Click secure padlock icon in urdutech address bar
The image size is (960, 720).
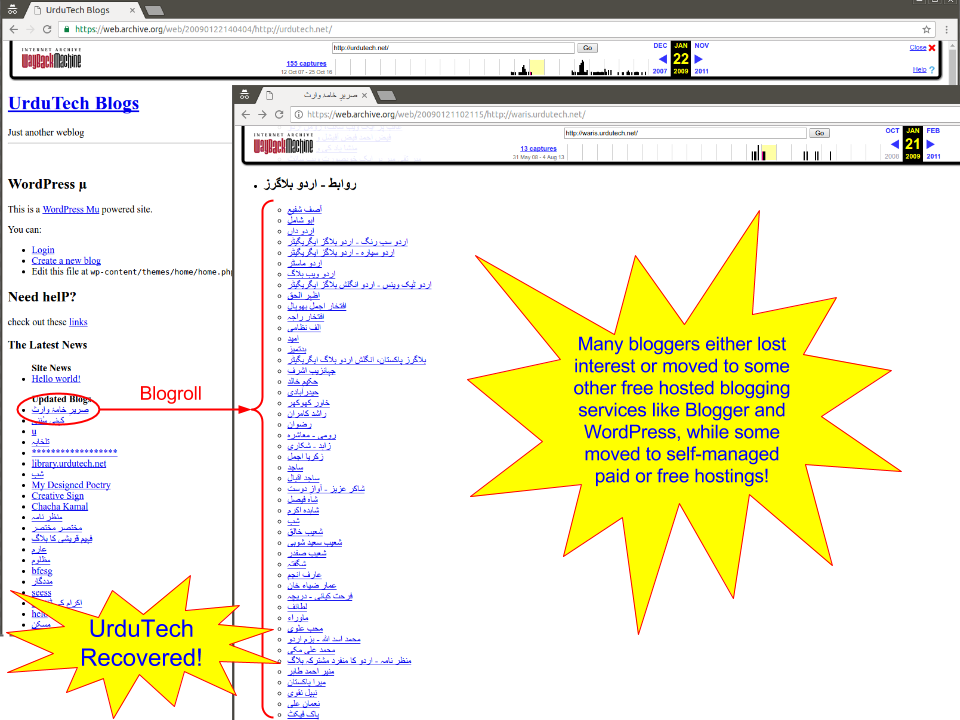66,29
